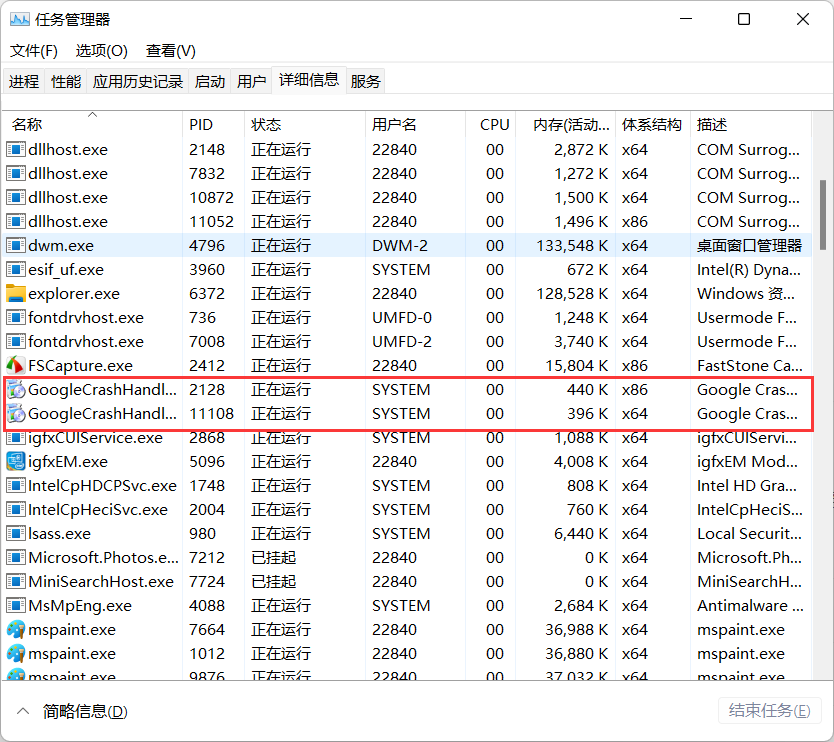Click the icon of dllhost.exe PID 2148
Viewport: 834px width, 742px height.
16,149
